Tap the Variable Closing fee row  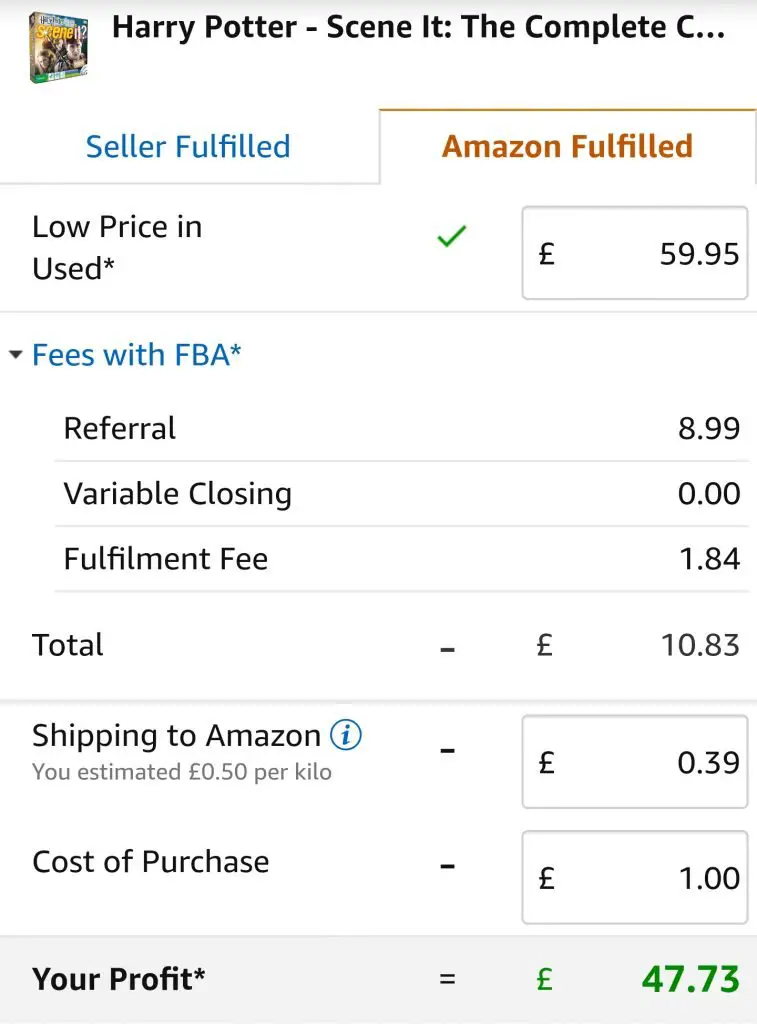[402, 494]
